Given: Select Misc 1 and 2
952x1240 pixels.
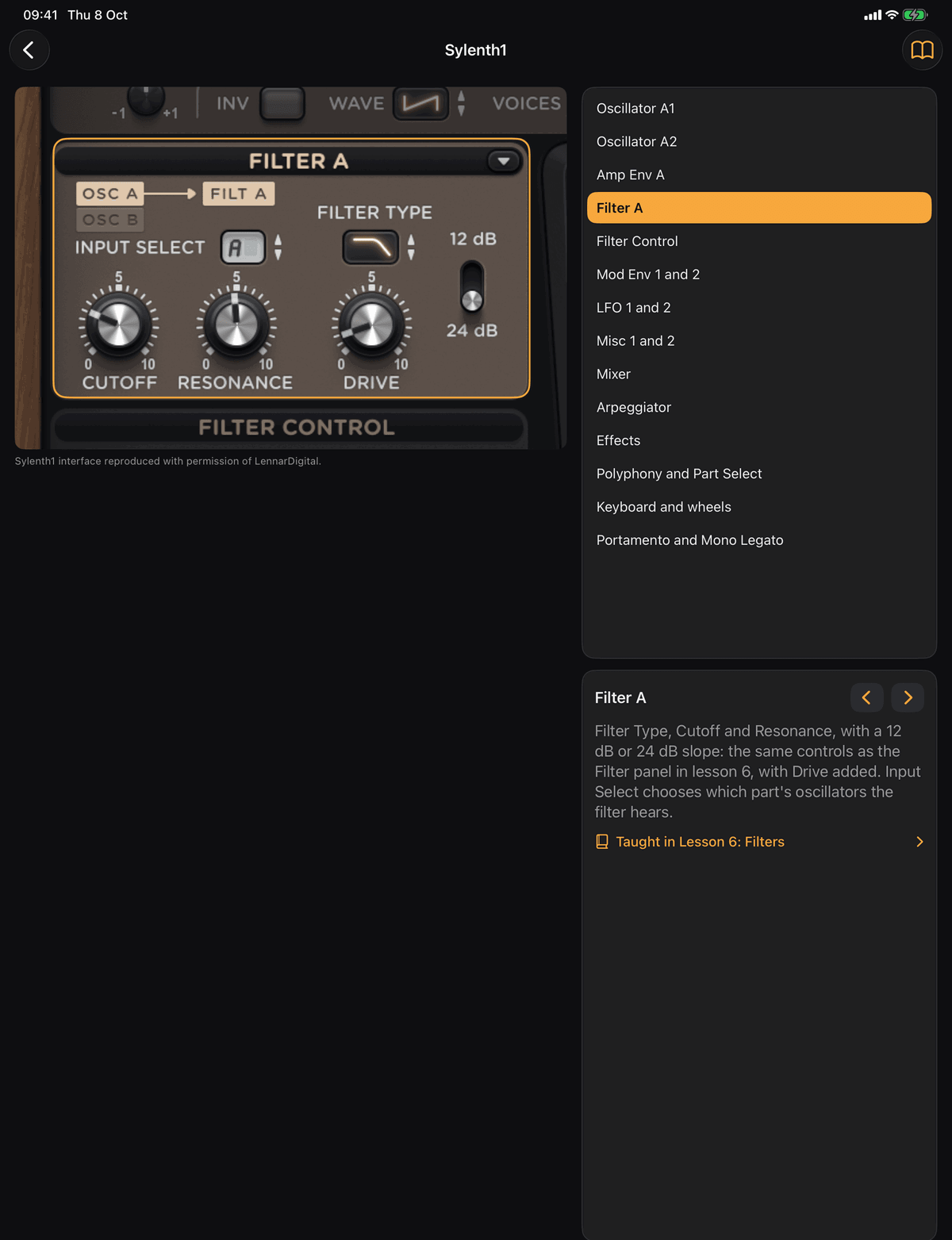Looking at the screenshot, I should [x=758, y=341].
